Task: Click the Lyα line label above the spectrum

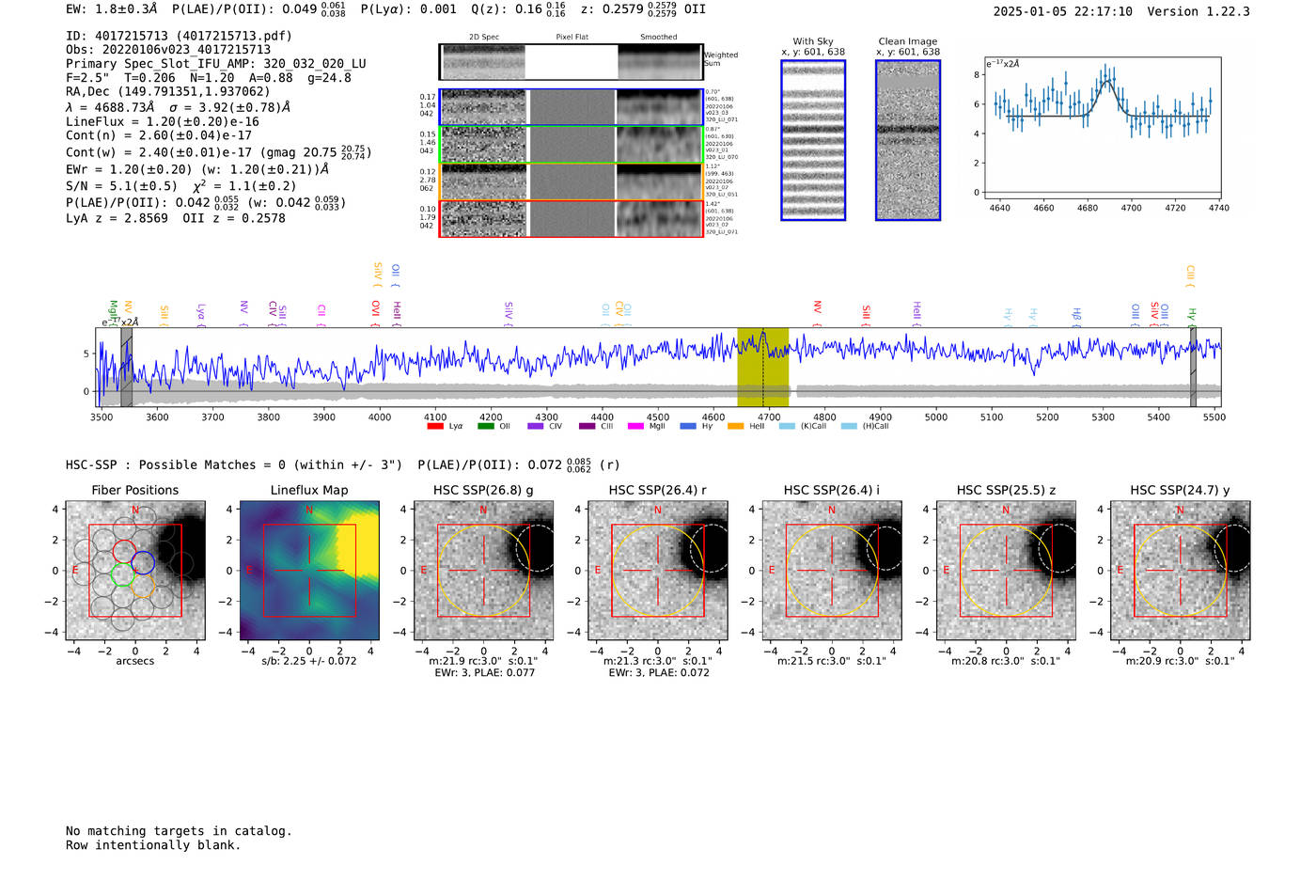Action: (200, 314)
